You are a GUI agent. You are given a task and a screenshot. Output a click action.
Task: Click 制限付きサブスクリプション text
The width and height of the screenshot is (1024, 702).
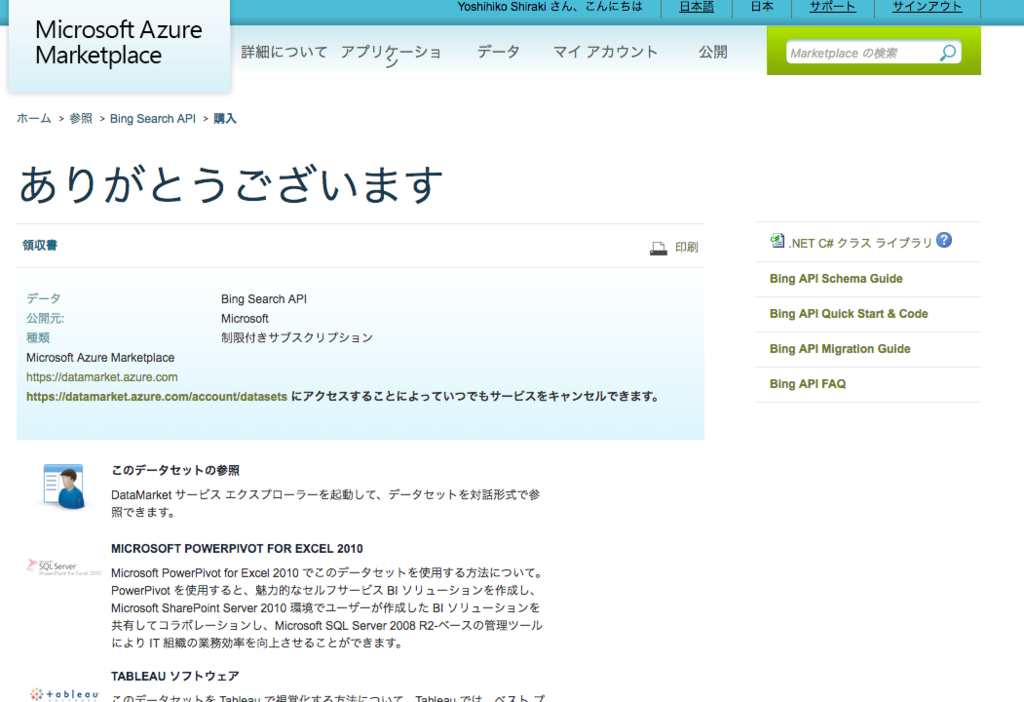[x=296, y=338]
